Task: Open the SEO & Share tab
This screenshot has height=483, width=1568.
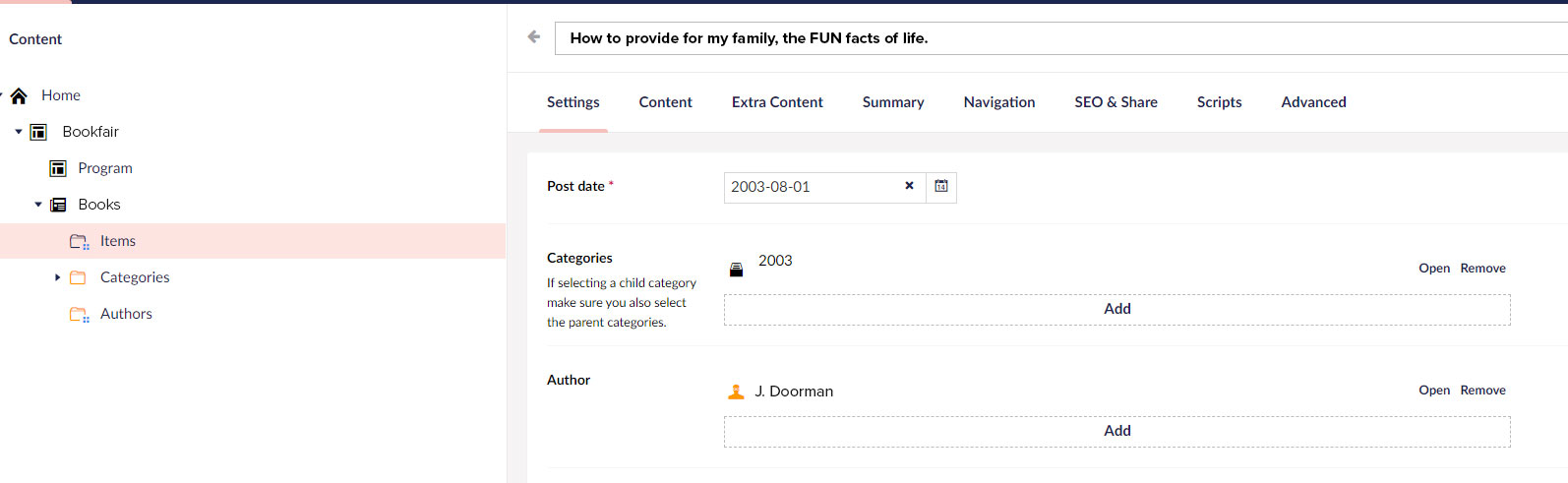Action: [x=1116, y=102]
